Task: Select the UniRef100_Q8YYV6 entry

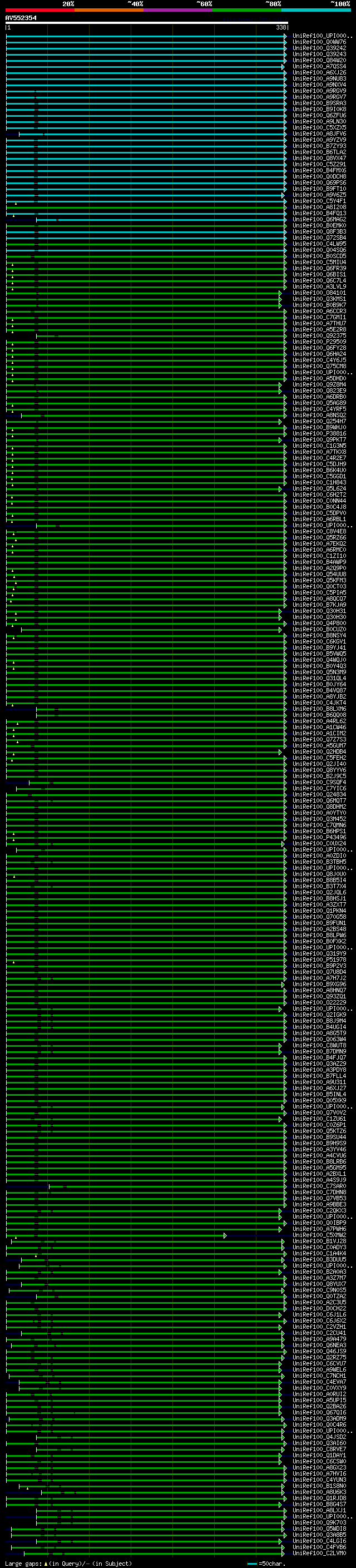Action: coord(319,770)
